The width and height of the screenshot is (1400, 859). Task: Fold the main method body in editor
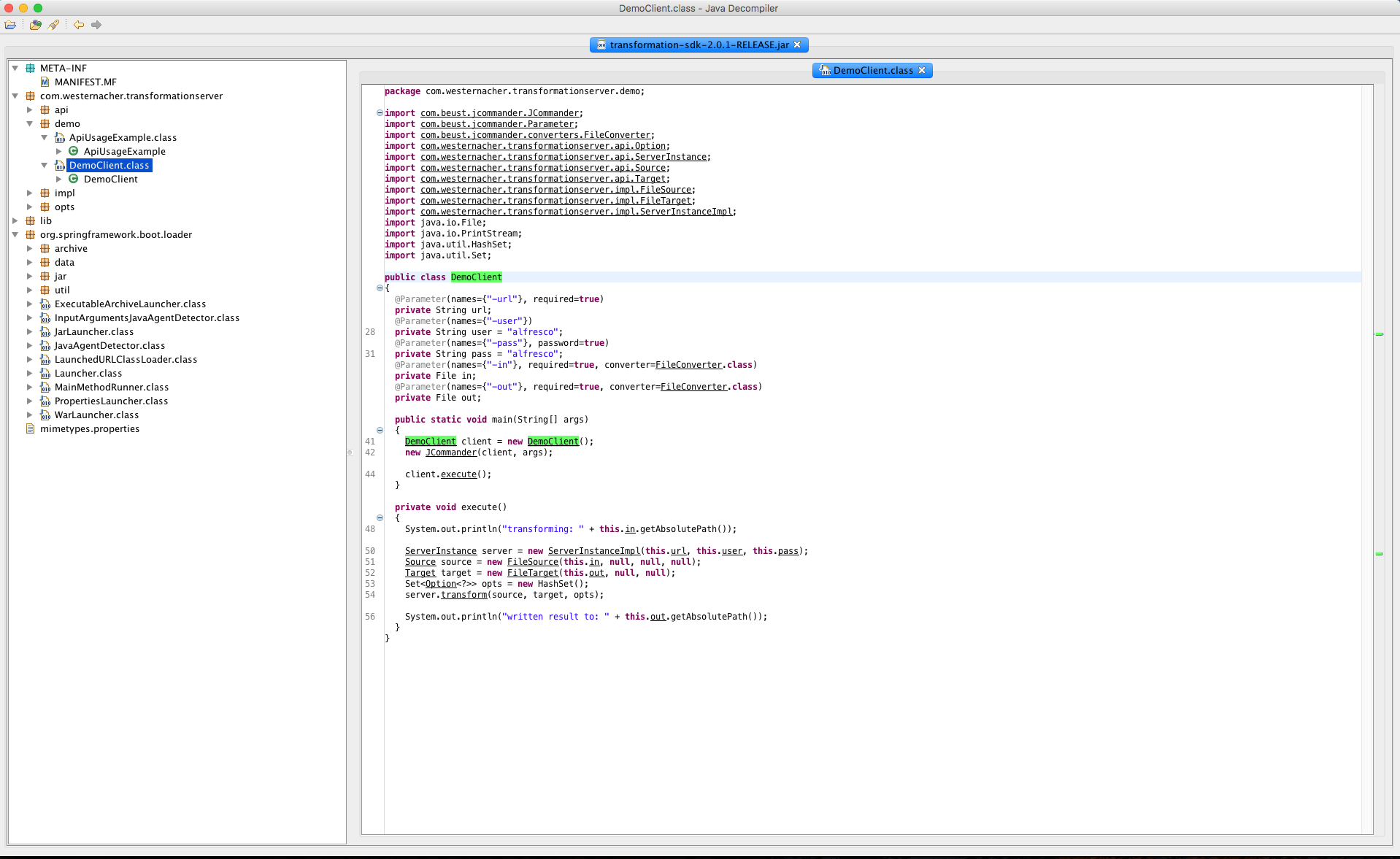click(x=380, y=431)
